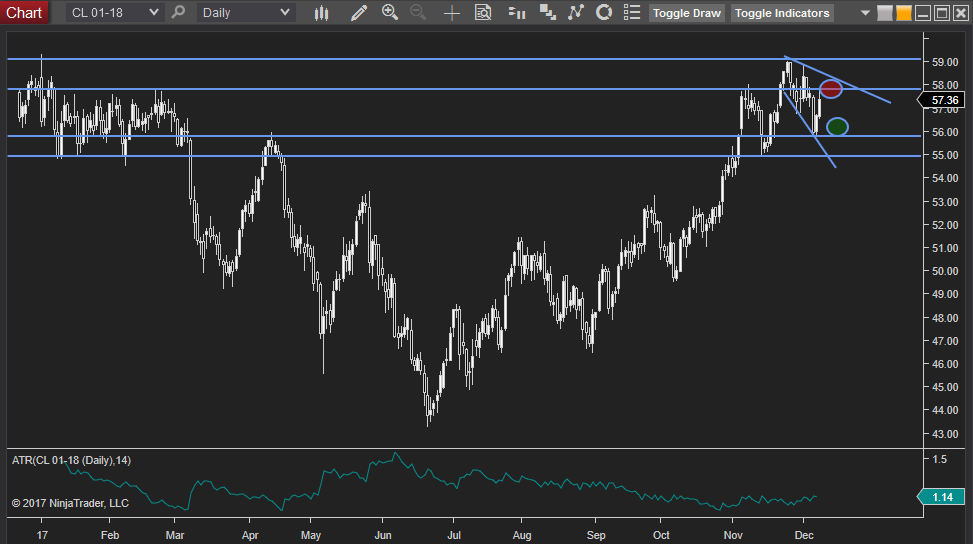973x544 pixels.
Task: Click the Jun label on time axis
Action: (x=383, y=535)
